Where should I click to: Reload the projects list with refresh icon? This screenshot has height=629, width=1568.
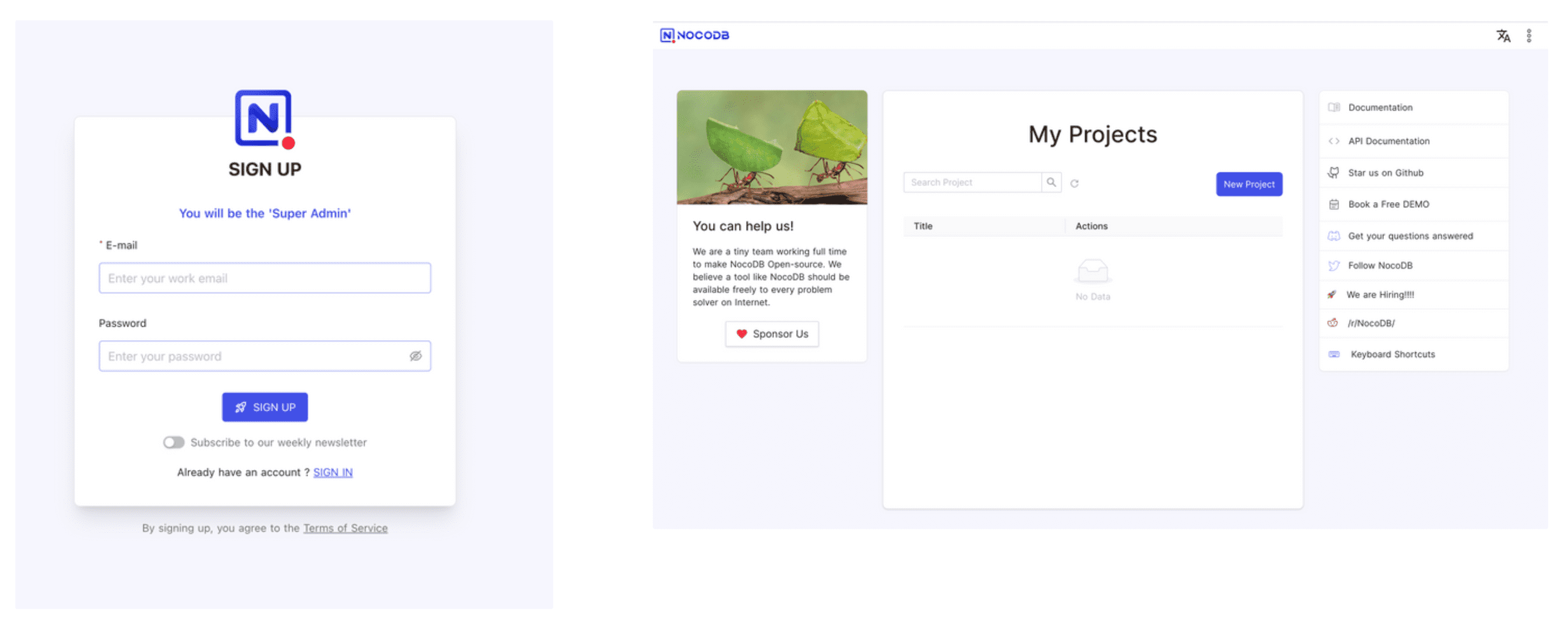tap(1074, 183)
